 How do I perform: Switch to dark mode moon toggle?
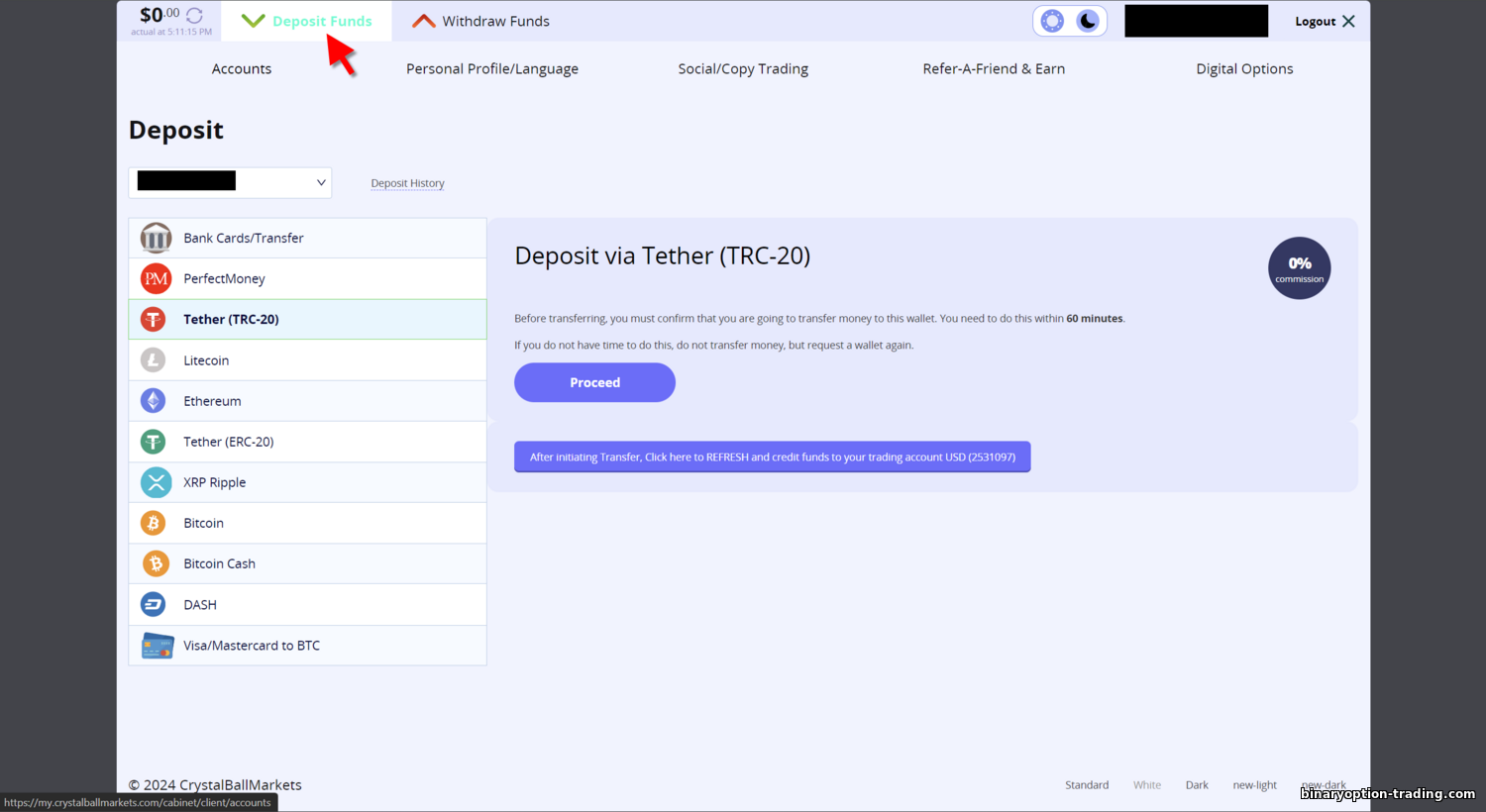(x=1088, y=21)
